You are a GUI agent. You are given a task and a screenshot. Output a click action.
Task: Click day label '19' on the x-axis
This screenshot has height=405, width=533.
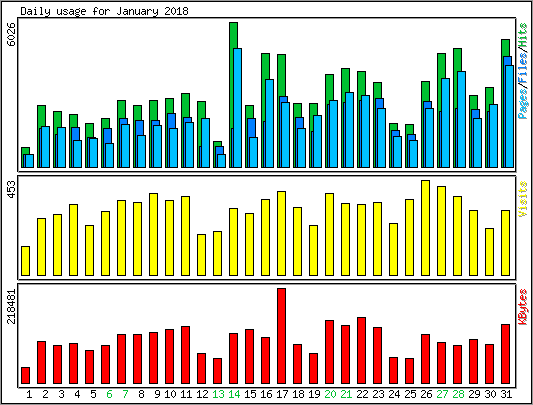[314, 394]
